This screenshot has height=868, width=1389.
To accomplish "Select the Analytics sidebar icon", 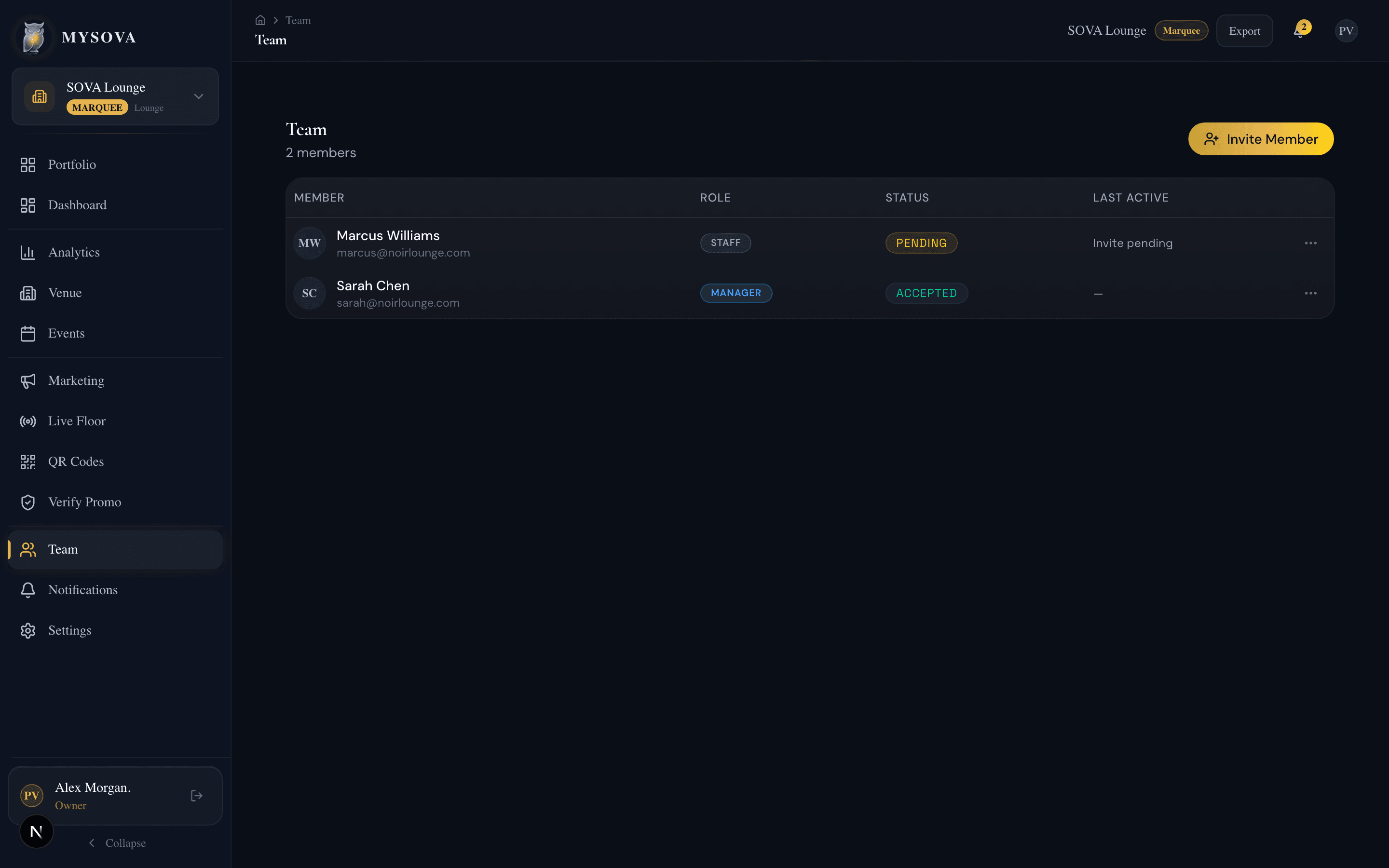I will [x=28, y=252].
